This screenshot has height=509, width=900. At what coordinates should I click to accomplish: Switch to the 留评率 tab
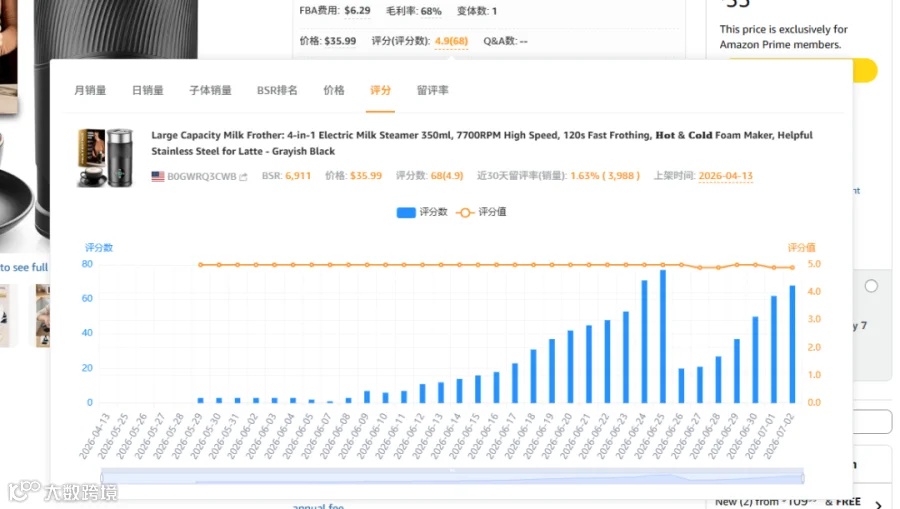click(x=432, y=90)
